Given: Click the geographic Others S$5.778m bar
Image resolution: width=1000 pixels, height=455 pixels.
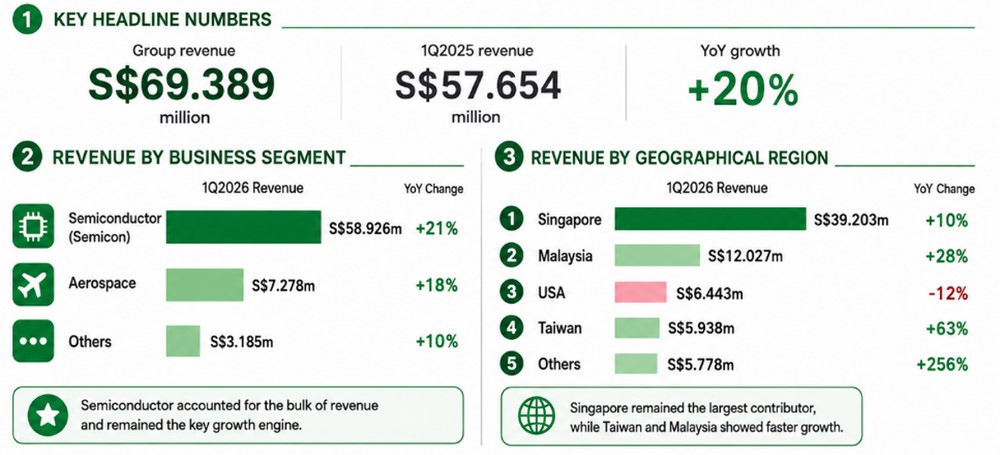Looking at the screenshot, I should click(x=636, y=364).
